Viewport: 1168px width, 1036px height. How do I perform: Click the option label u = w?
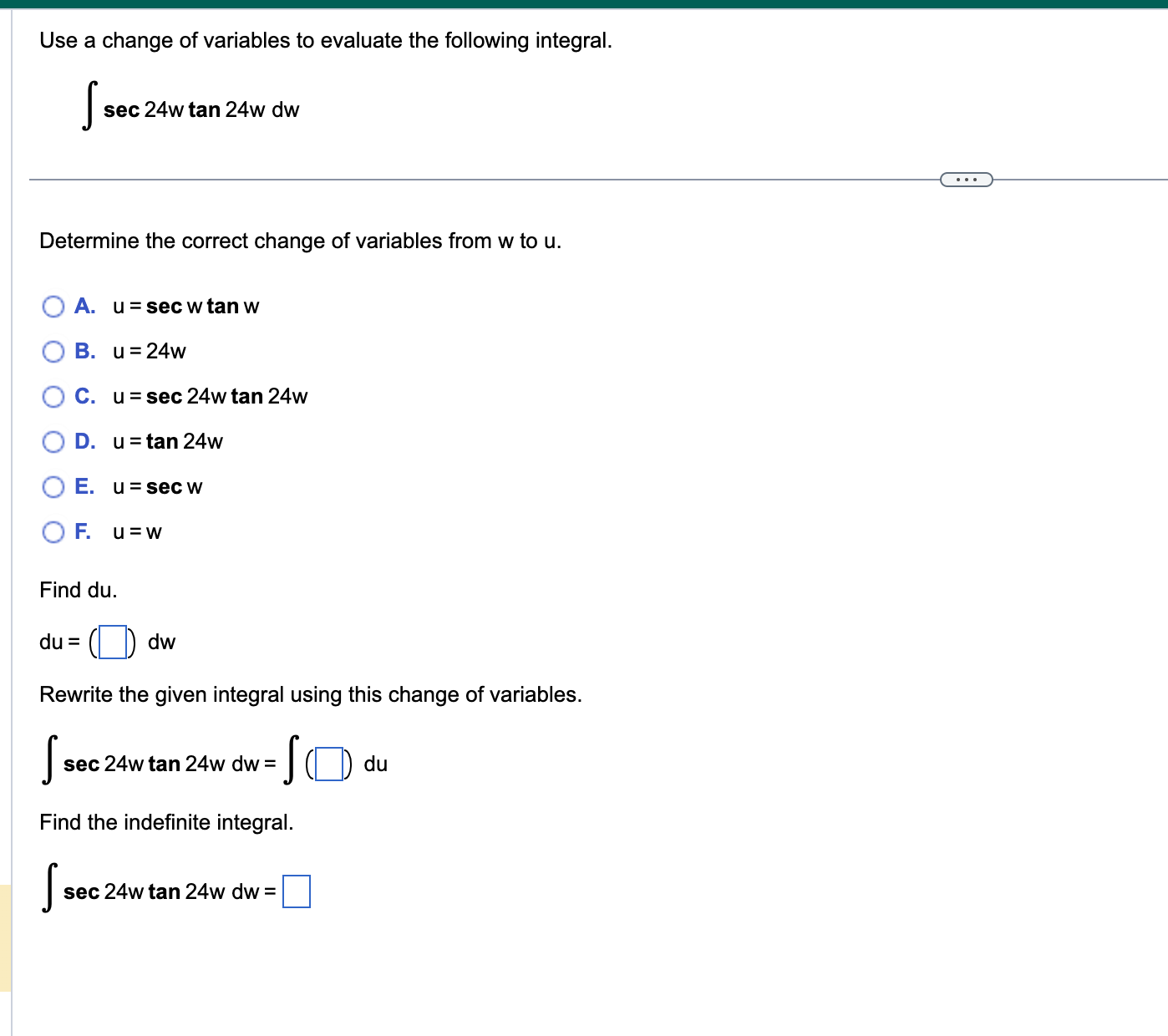click(137, 532)
